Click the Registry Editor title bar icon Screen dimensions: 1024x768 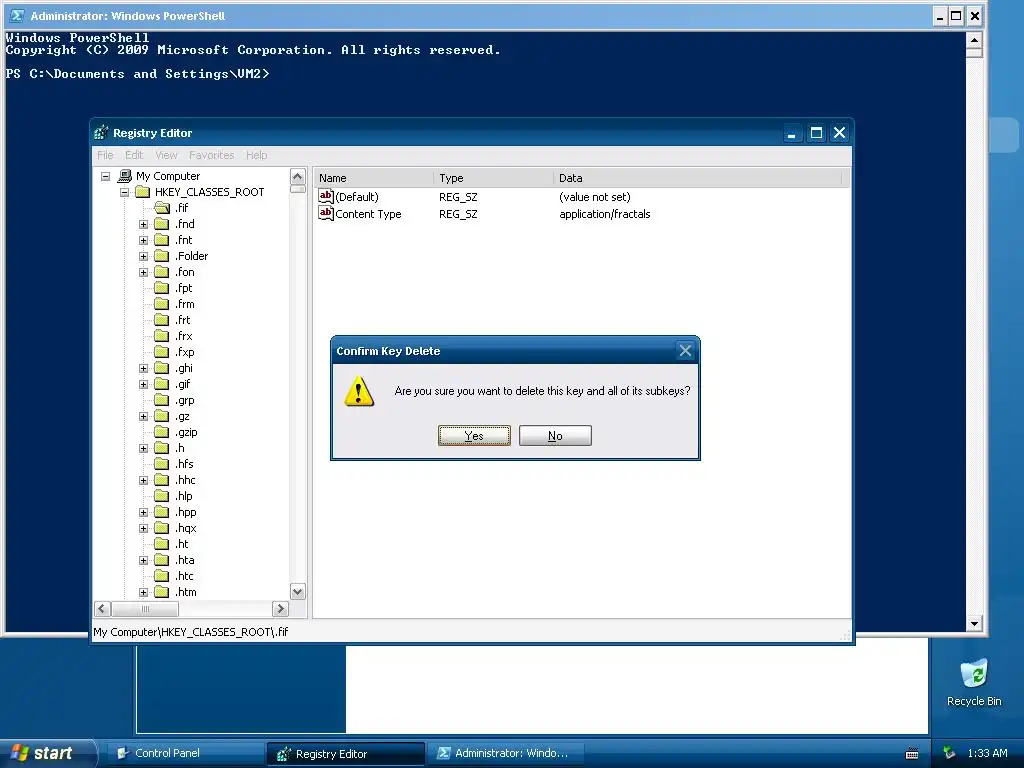[101, 133]
